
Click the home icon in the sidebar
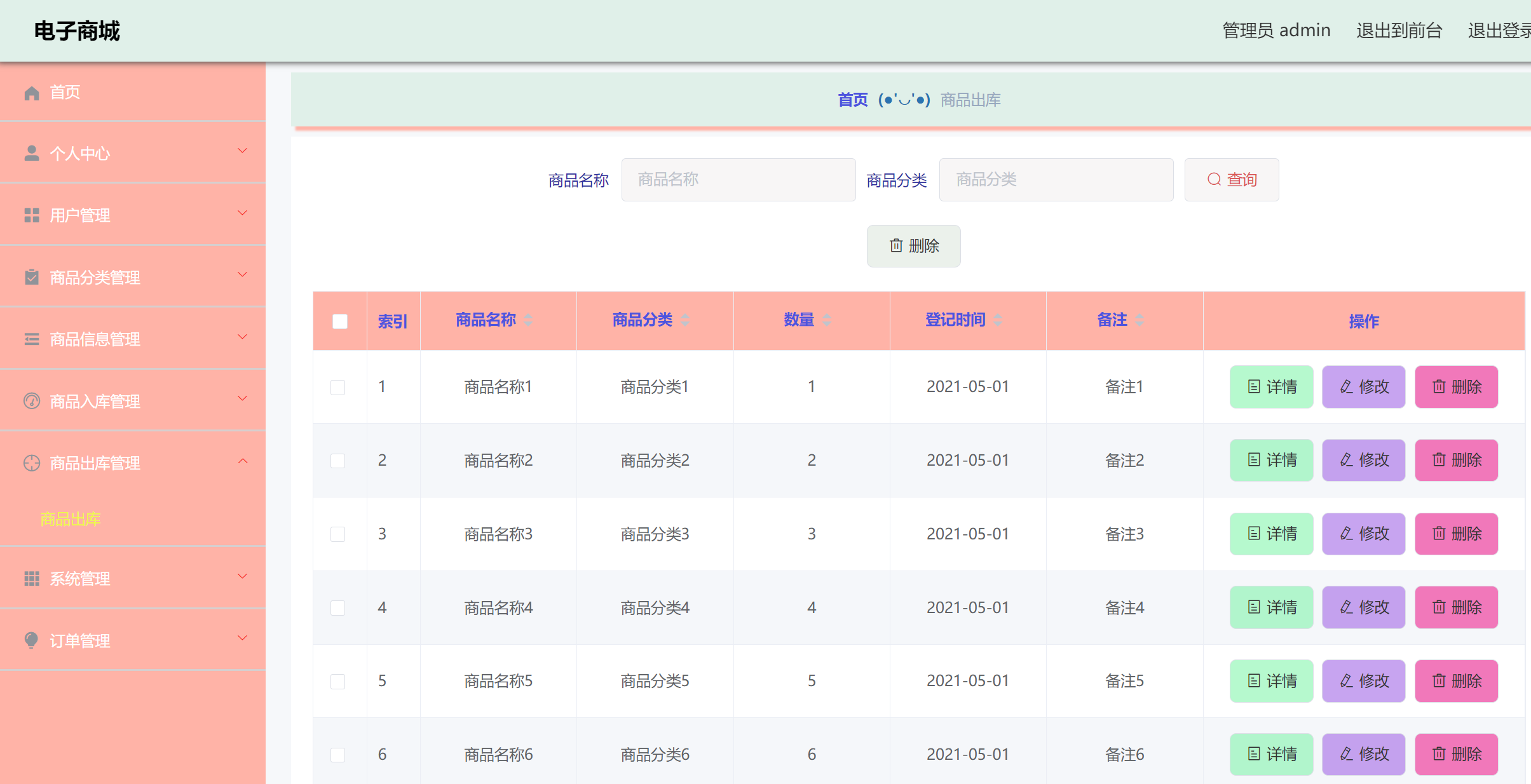pyautogui.click(x=32, y=93)
